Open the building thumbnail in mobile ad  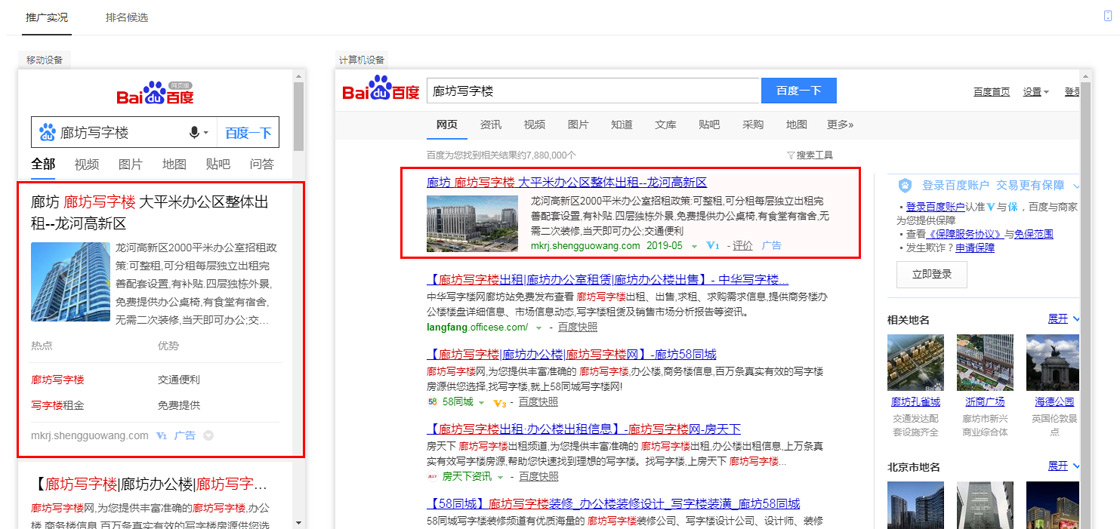(x=70, y=282)
